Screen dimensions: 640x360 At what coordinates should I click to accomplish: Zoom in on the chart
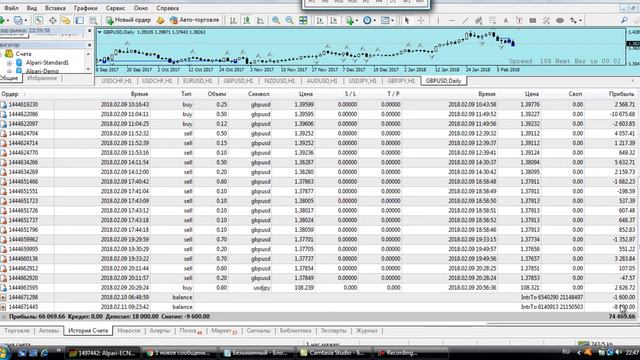(x=276, y=20)
